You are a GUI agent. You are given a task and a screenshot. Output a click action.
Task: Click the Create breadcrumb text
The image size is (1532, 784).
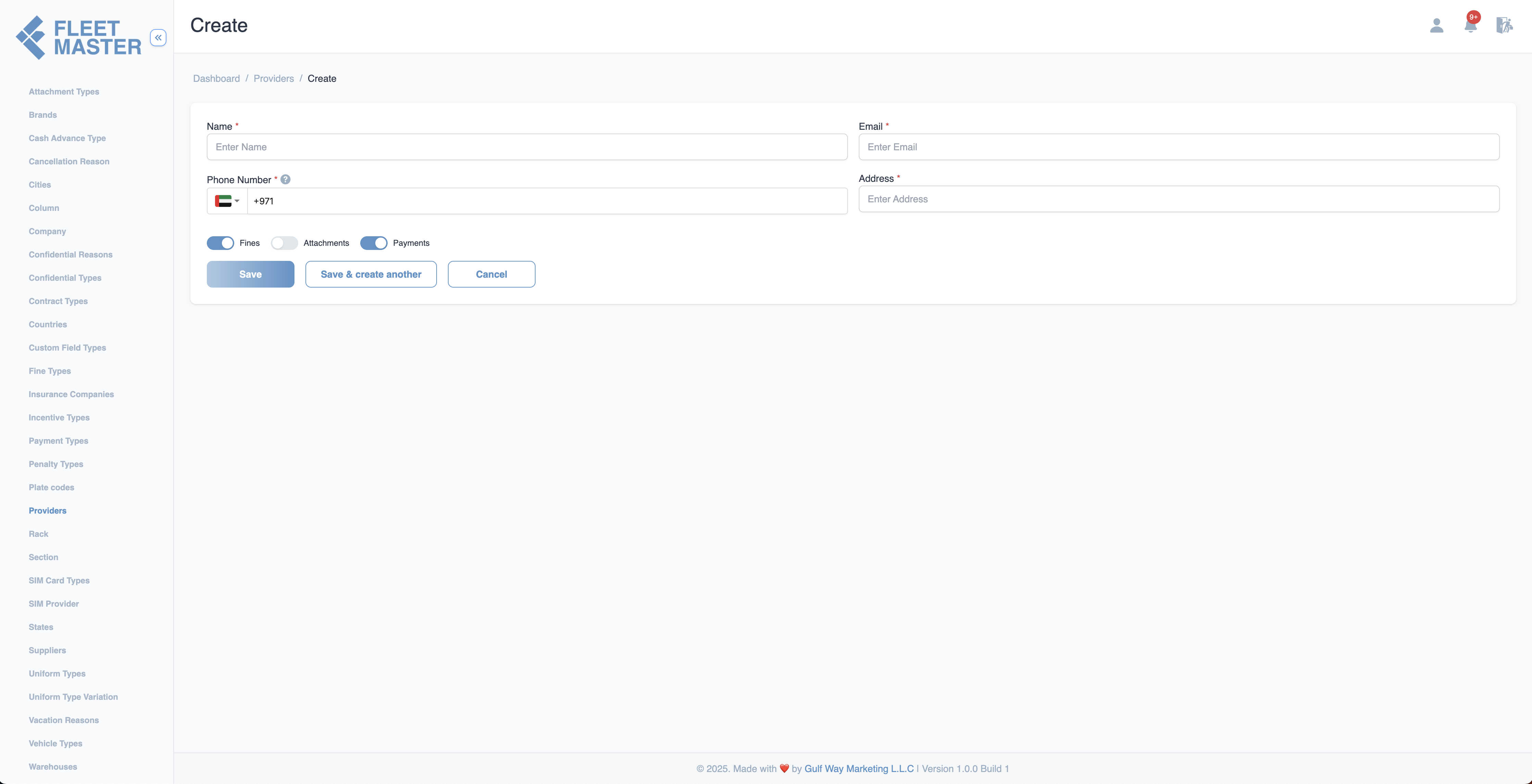pos(322,78)
